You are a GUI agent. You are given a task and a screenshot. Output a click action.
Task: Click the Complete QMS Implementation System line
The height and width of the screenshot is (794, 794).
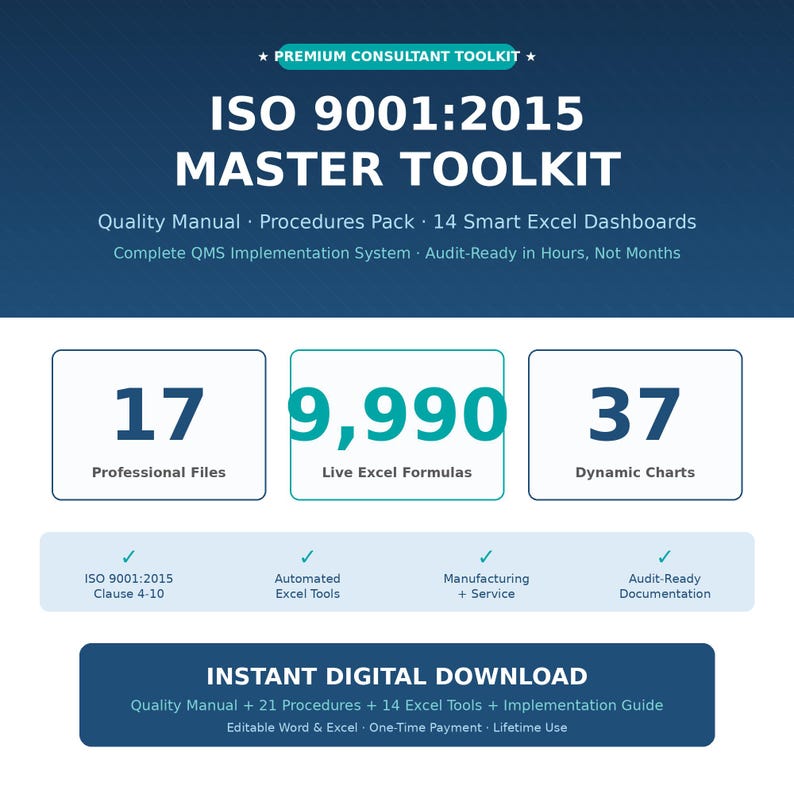click(397, 253)
